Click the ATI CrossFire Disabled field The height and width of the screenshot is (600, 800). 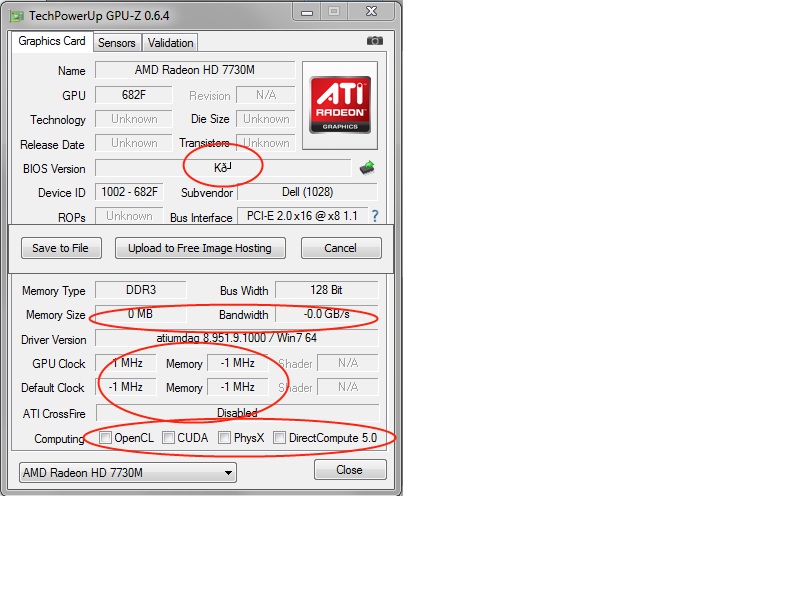tap(237, 413)
